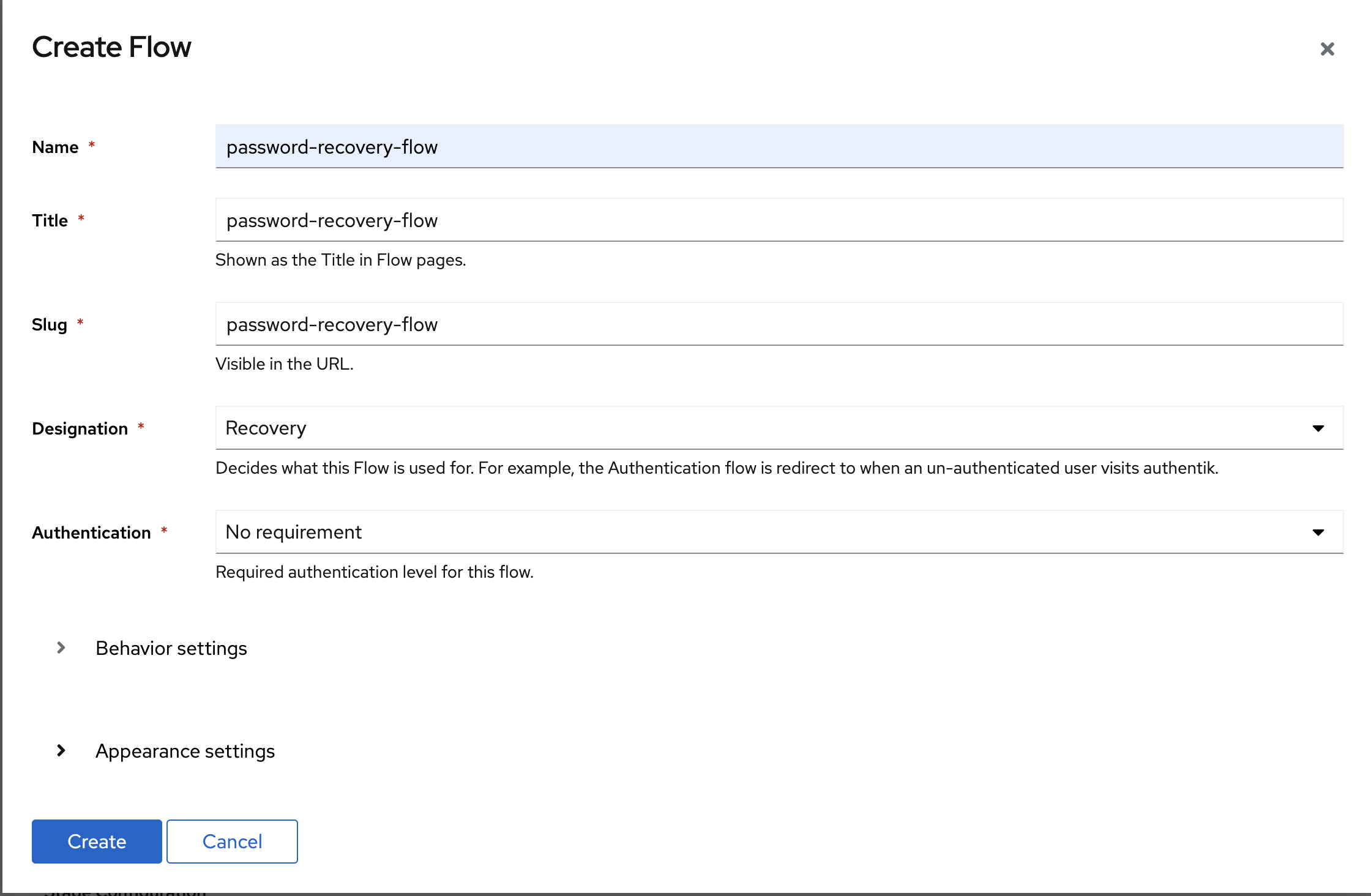This screenshot has height=896, width=1371.
Task: Expand Behavior settings chevron
Action: click(61, 648)
